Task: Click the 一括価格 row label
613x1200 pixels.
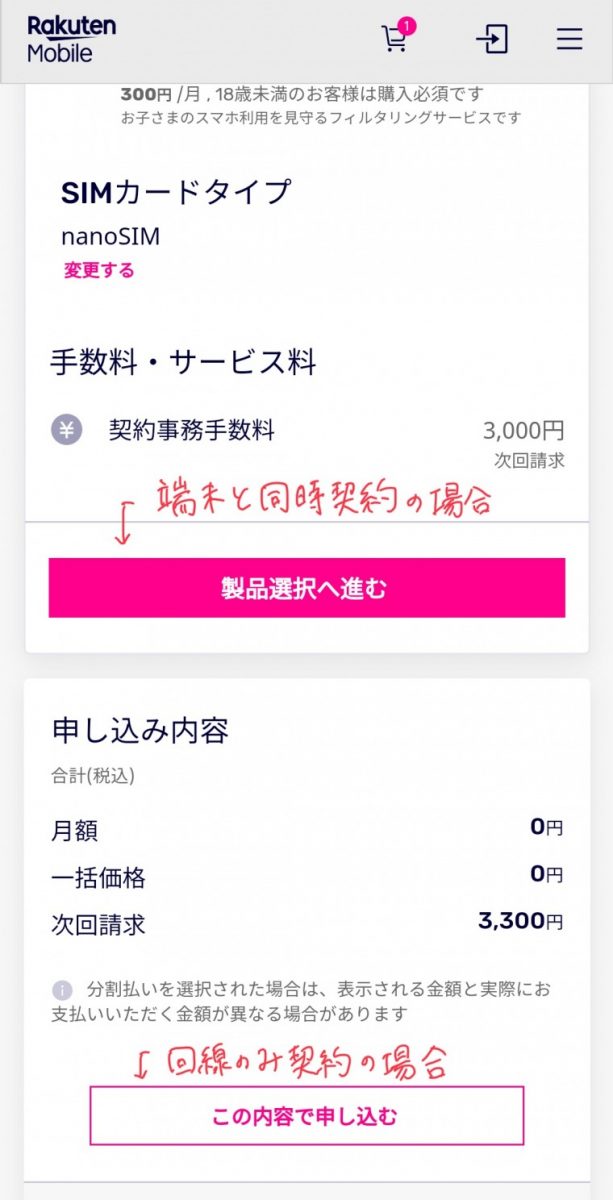Action: click(x=98, y=877)
